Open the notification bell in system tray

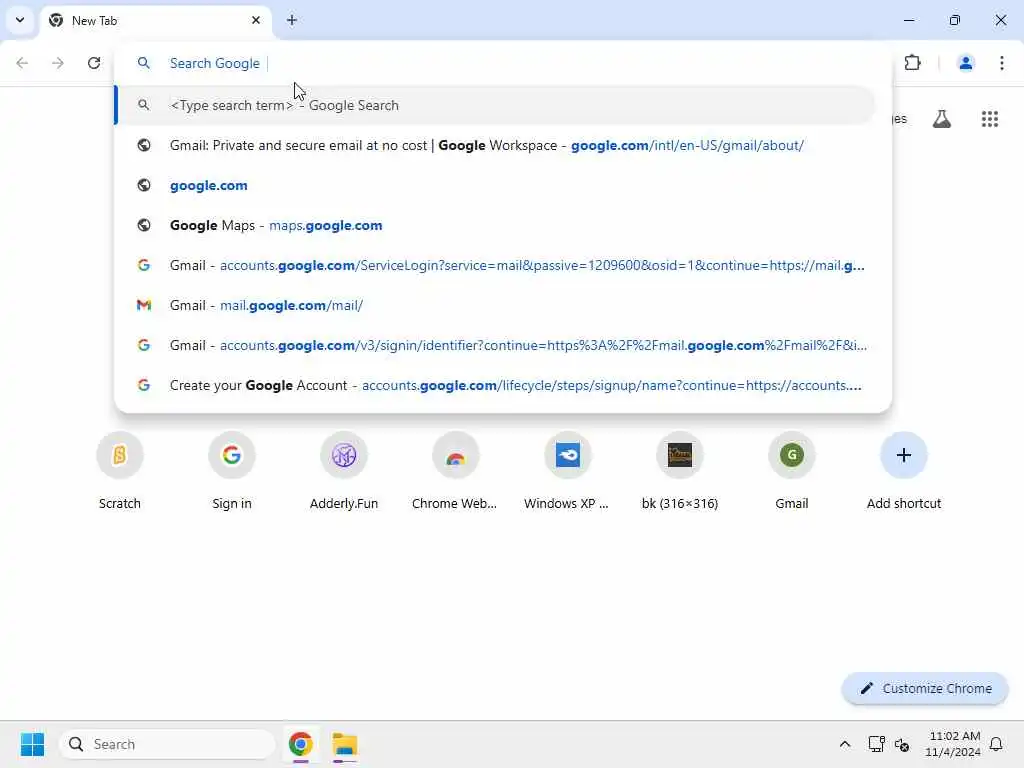click(996, 744)
